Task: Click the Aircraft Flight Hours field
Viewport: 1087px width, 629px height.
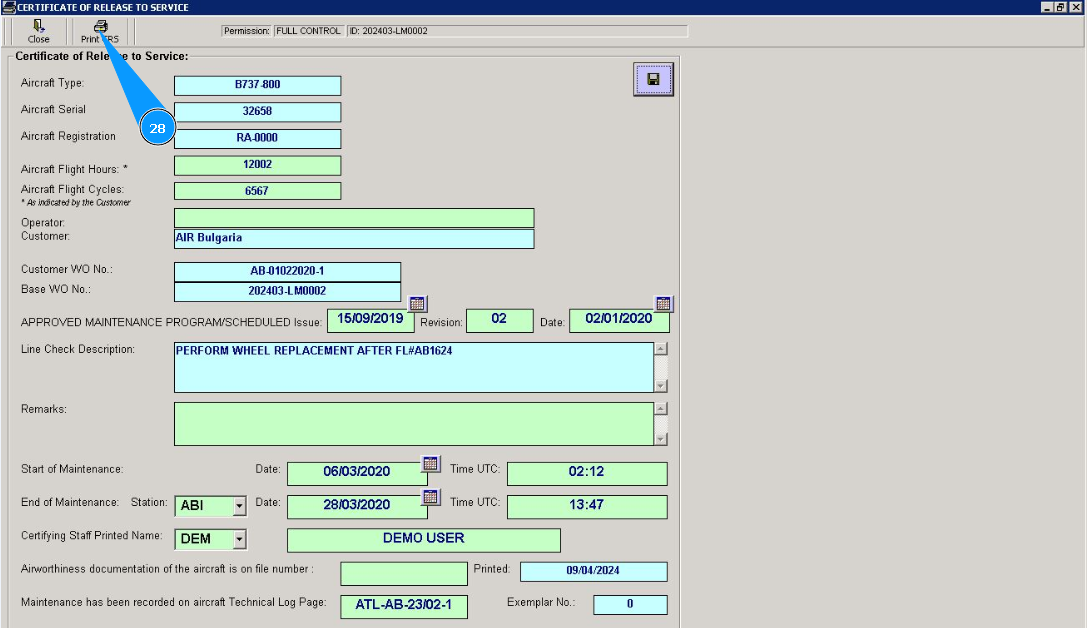Action: pos(257,165)
